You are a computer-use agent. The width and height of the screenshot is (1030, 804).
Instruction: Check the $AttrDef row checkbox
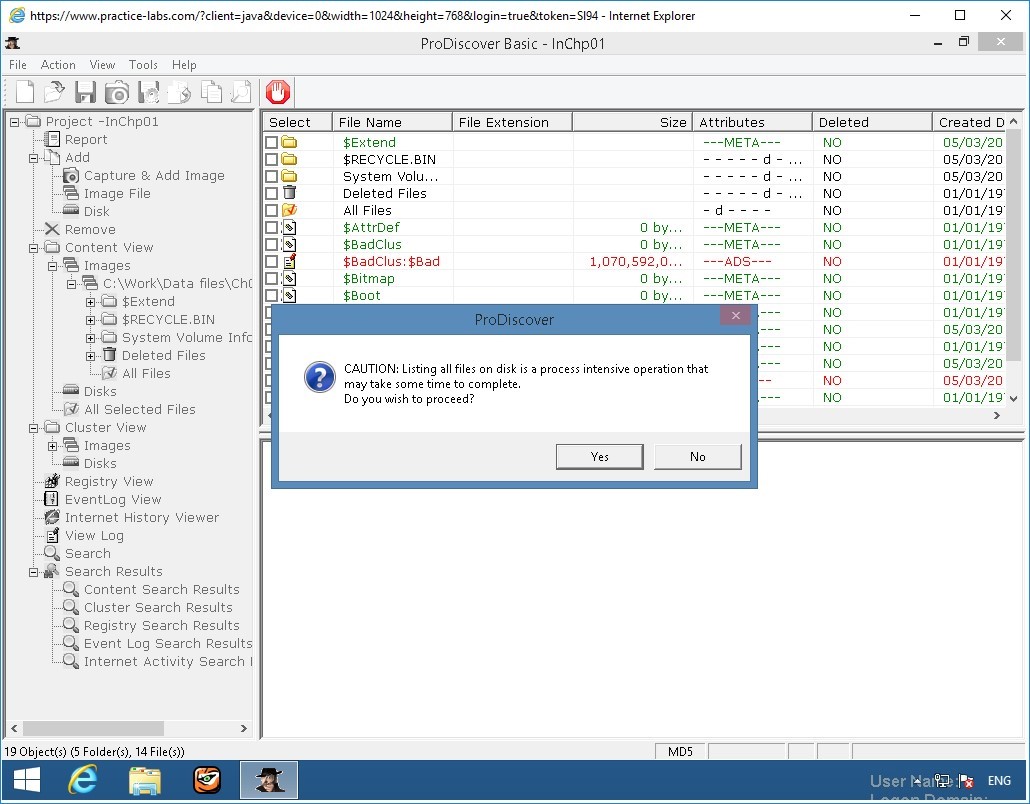tap(271, 227)
